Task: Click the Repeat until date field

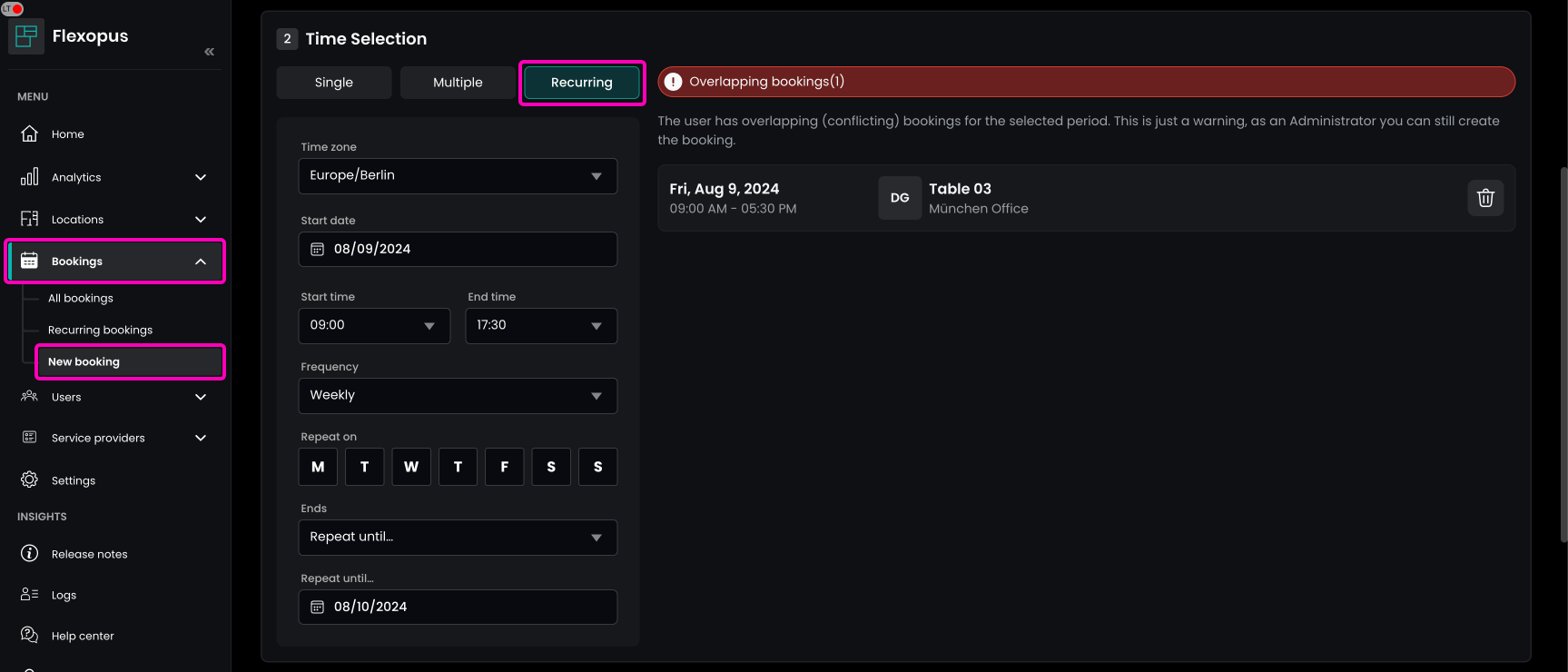Action: point(458,607)
